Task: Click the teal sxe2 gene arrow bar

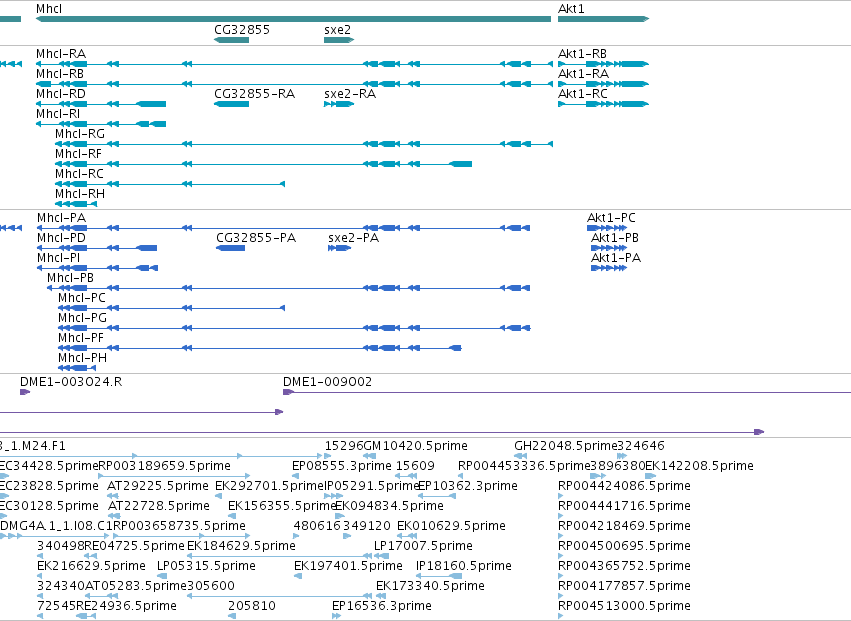Action: pos(339,40)
